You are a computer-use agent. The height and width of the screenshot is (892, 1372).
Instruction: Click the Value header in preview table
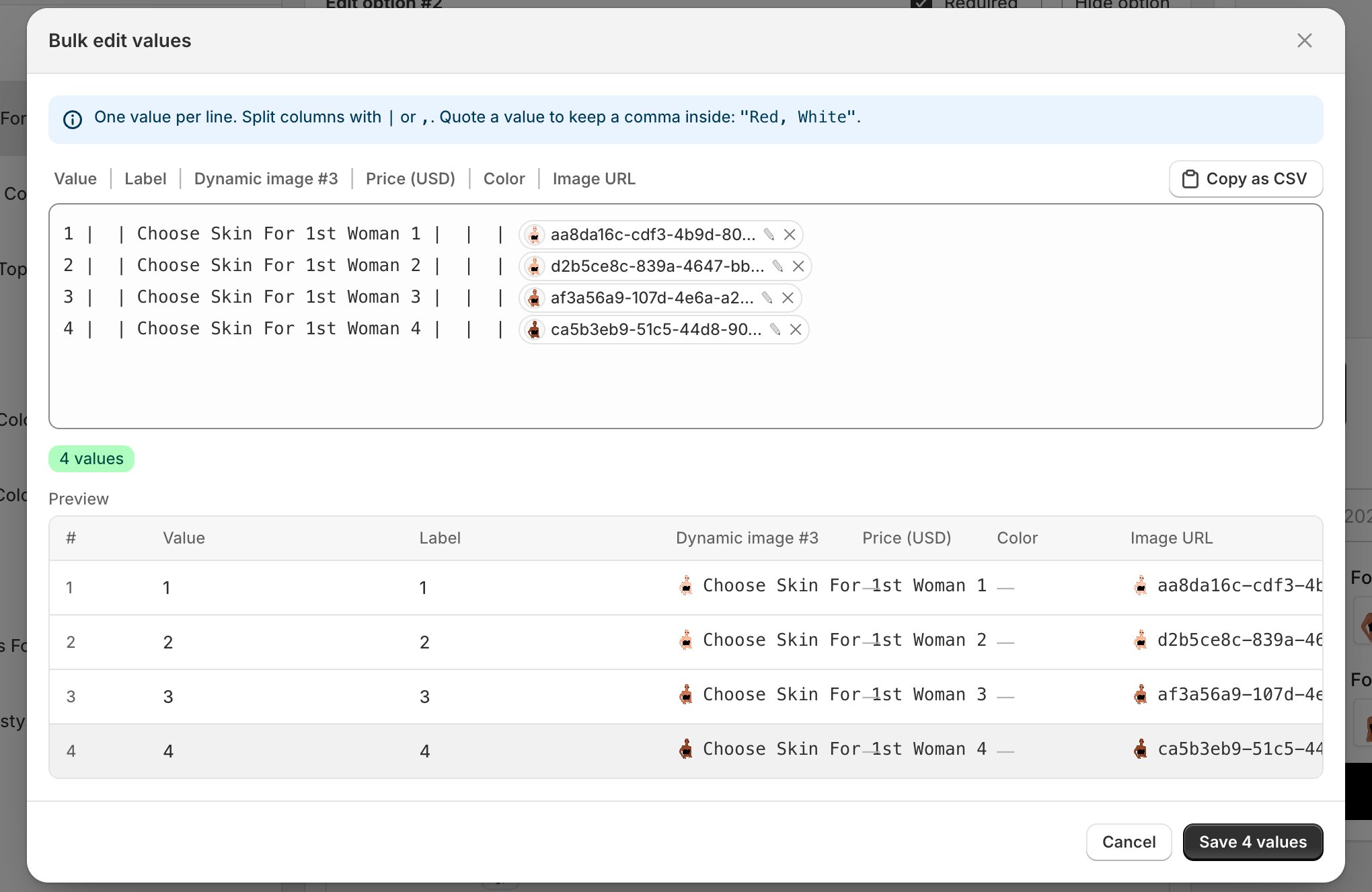point(184,538)
